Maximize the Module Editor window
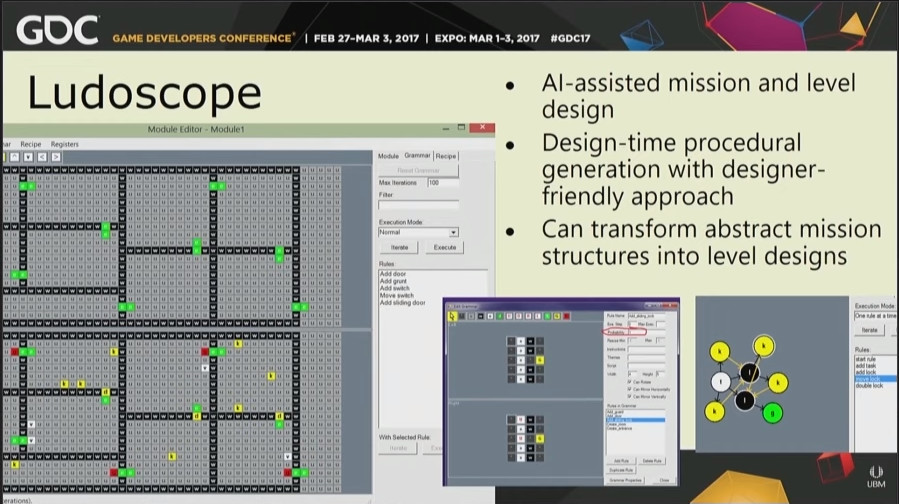The height and width of the screenshot is (504, 899). tap(462, 127)
